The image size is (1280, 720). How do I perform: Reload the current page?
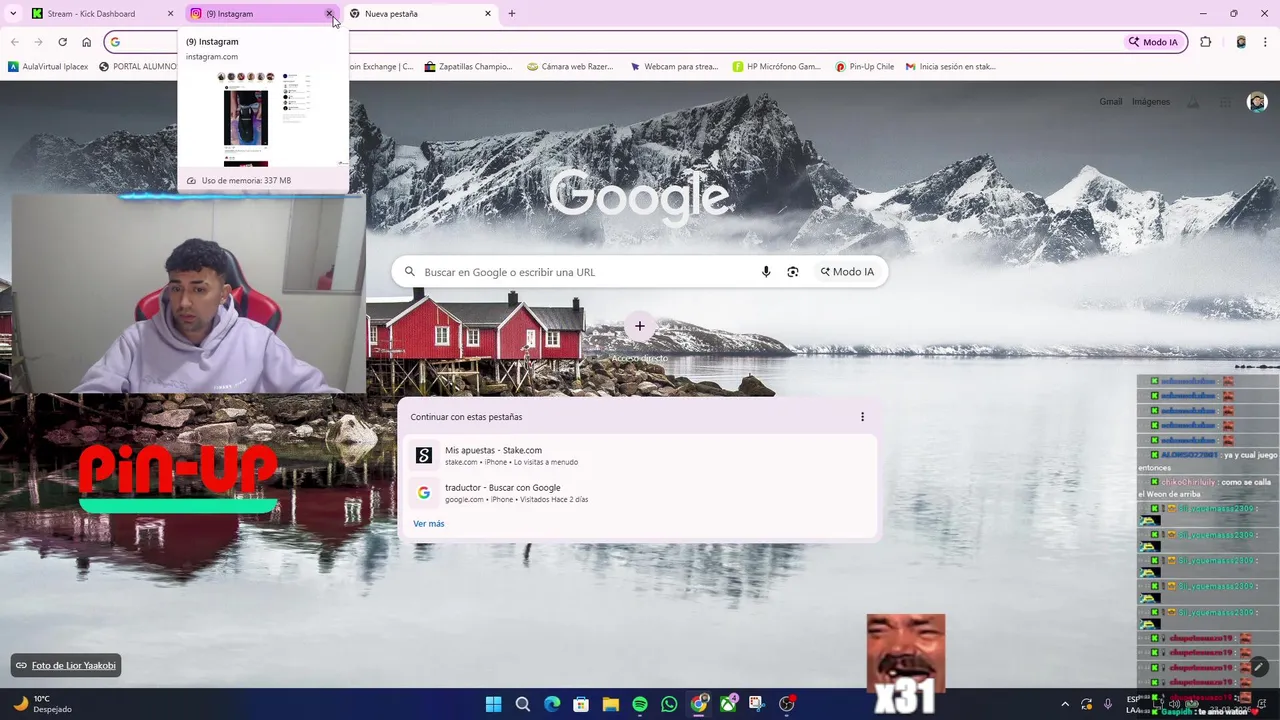62,42
